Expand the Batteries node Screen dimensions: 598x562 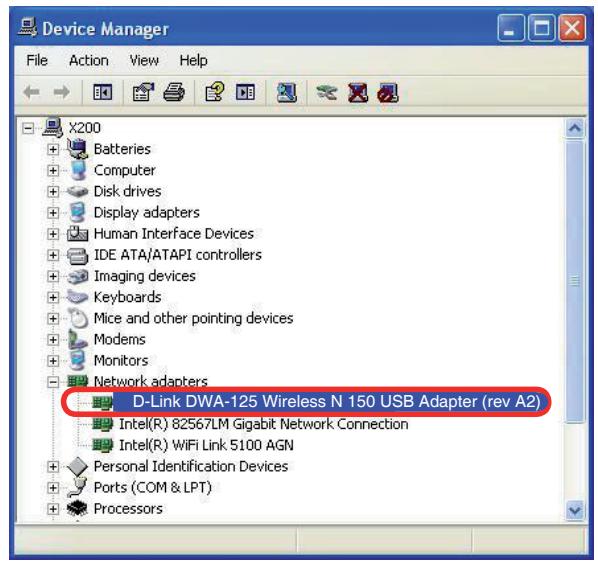53,149
